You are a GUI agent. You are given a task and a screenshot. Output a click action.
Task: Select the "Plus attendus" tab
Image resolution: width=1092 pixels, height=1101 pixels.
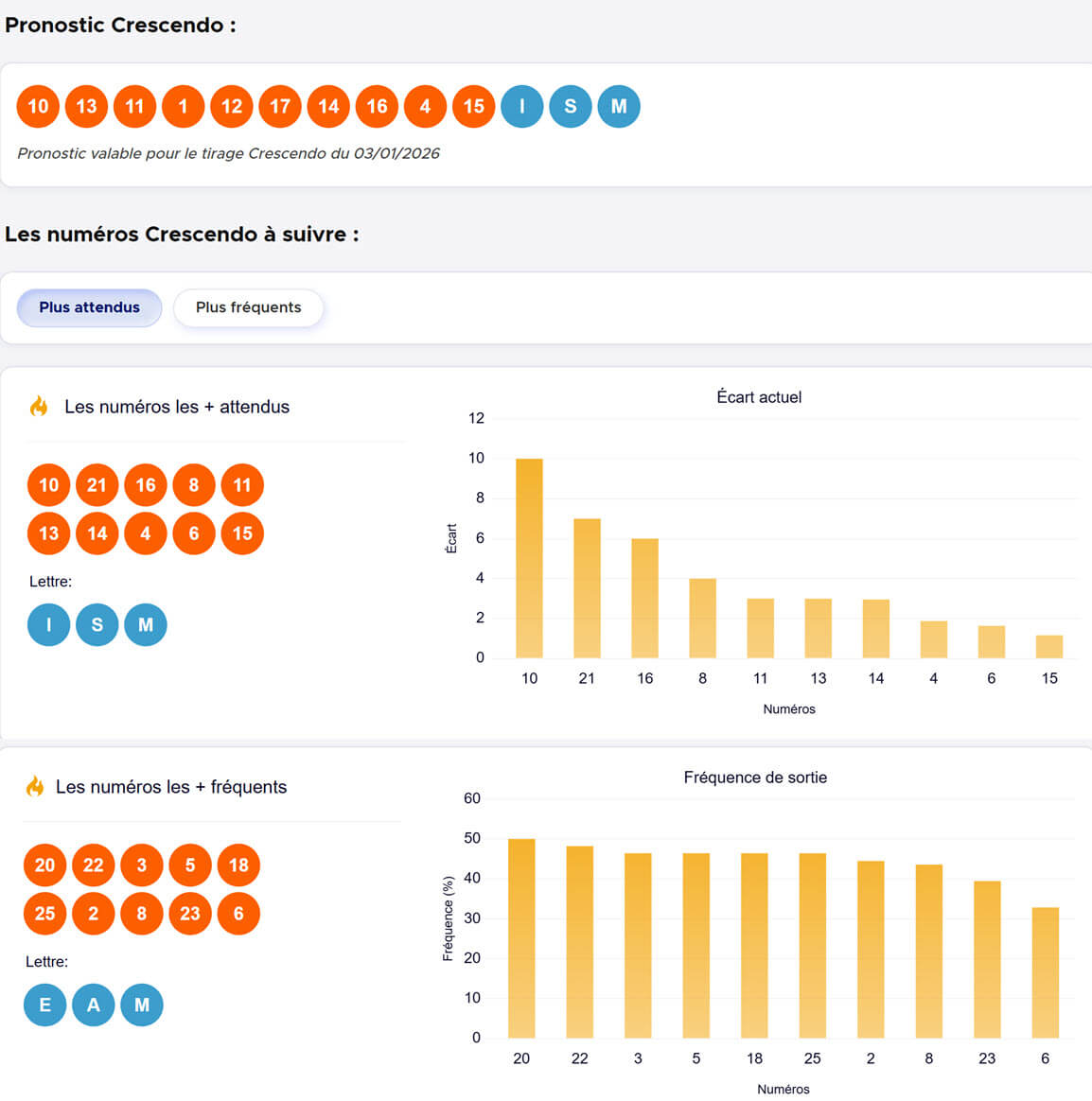point(89,307)
